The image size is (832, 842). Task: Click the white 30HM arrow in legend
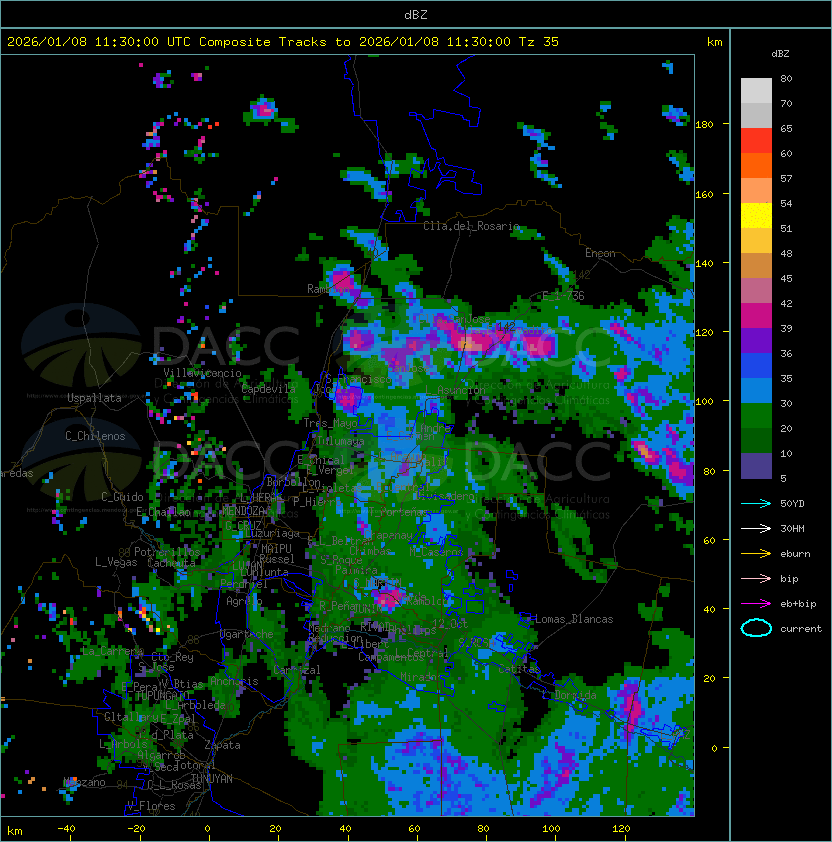click(x=756, y=528)
